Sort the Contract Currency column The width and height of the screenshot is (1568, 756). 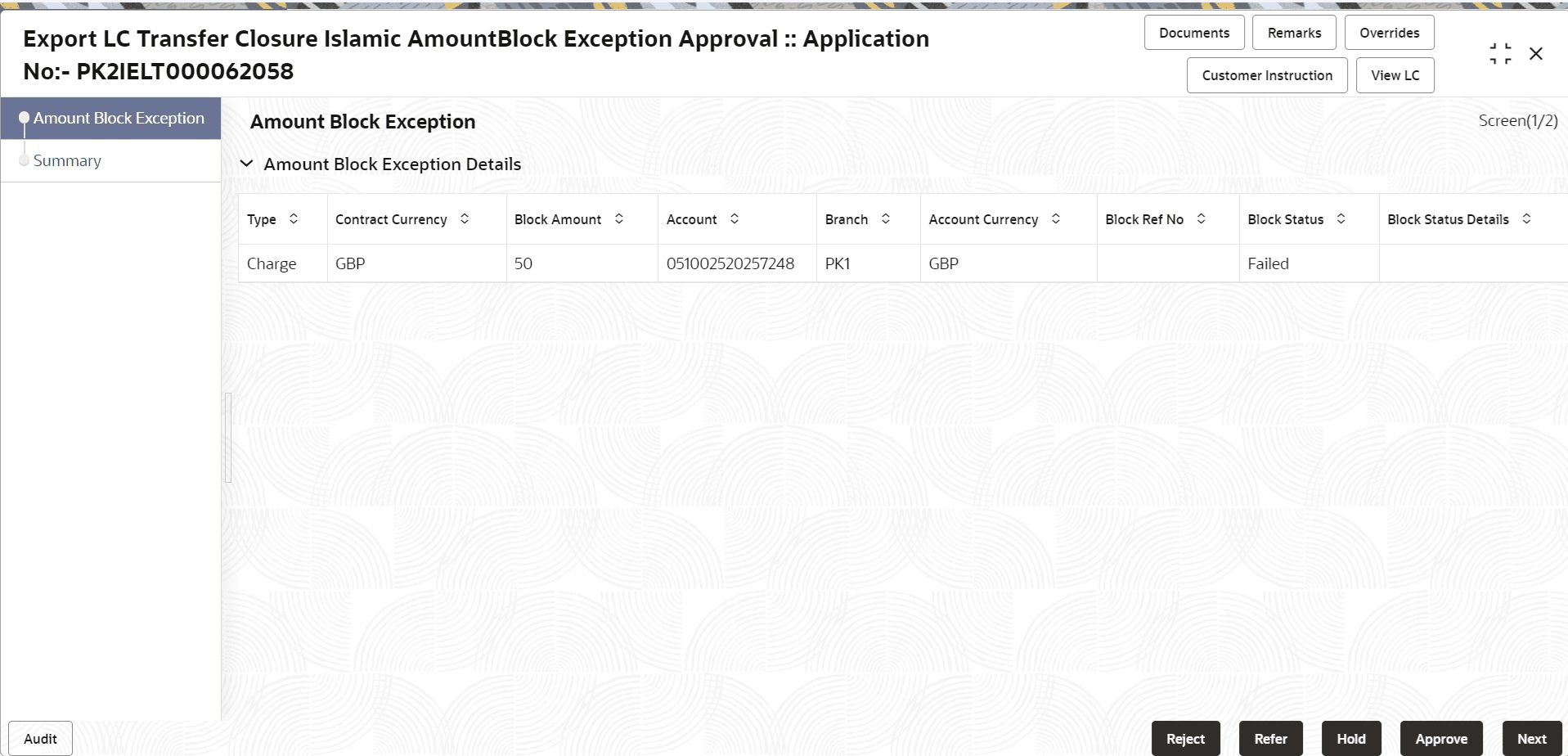tap(465, 218)
